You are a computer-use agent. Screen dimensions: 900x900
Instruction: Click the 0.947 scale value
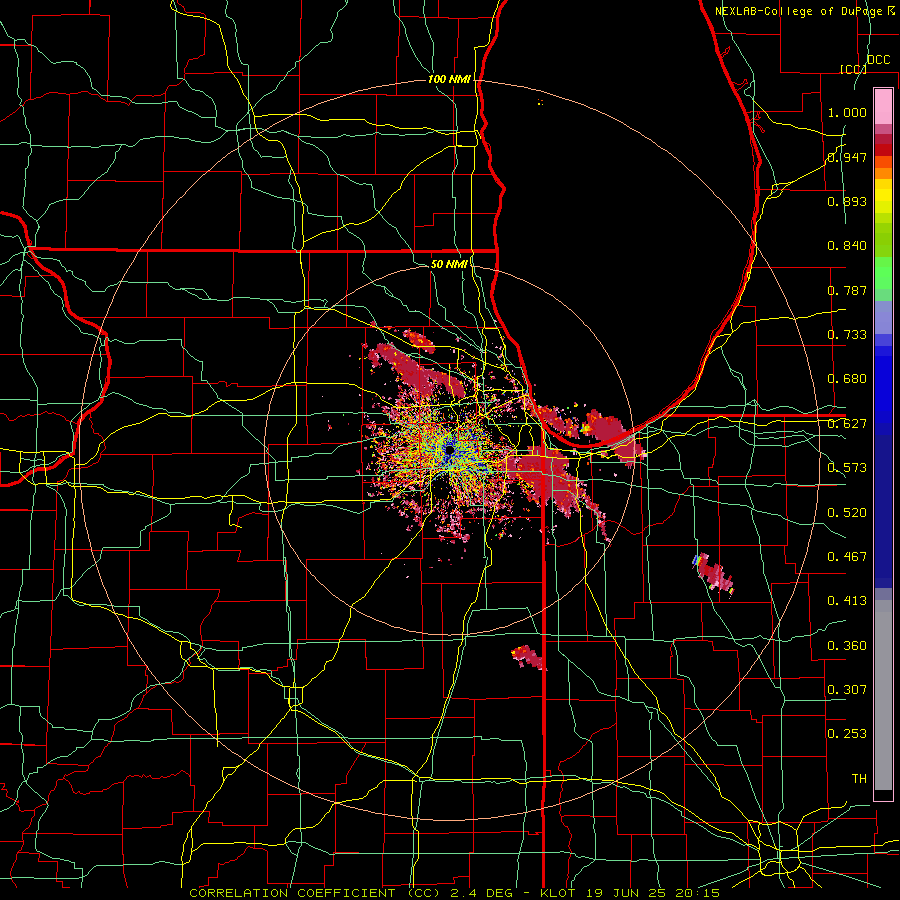[847, 157]
